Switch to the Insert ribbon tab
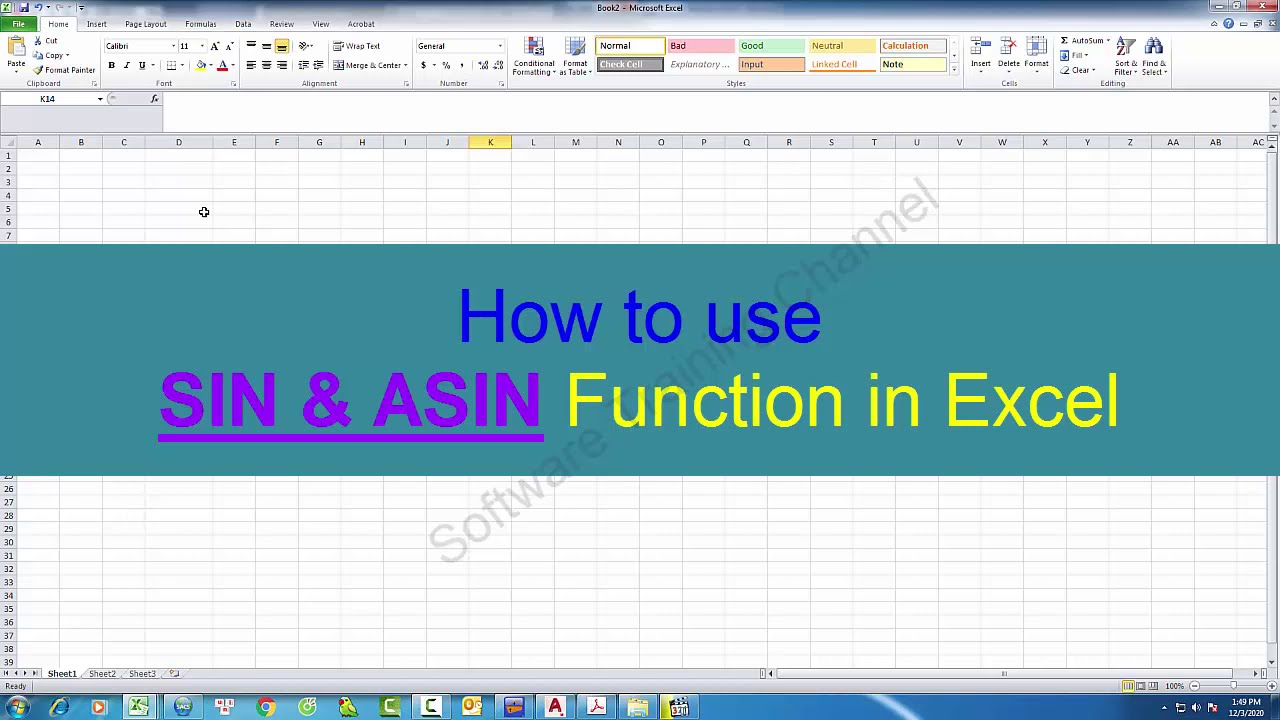 pos(96,24)
